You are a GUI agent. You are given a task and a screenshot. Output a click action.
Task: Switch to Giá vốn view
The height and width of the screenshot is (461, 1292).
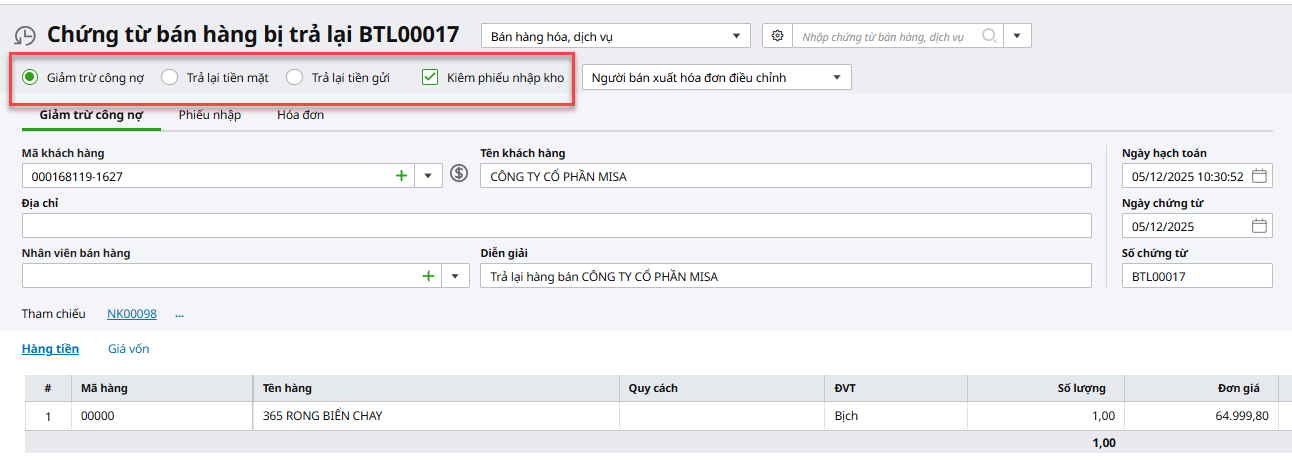[x=128, y=349]
